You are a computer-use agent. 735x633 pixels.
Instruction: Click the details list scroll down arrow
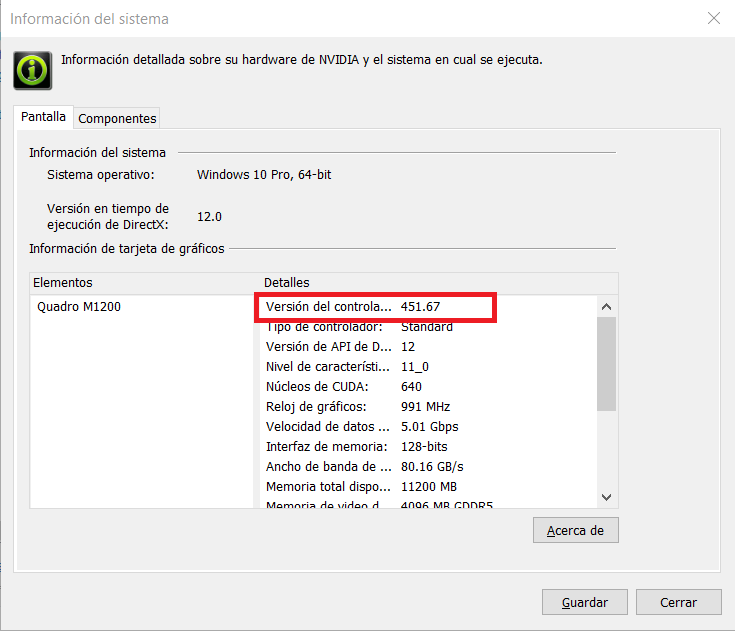606,497
